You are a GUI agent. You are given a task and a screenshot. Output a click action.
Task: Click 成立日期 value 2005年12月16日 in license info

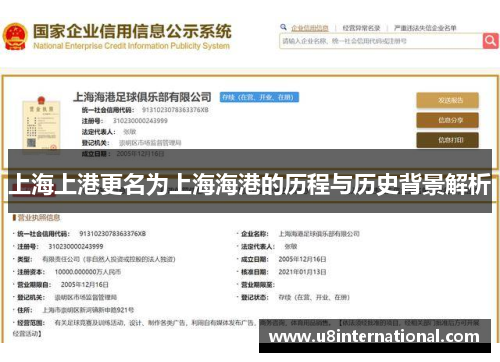[302, 259]
